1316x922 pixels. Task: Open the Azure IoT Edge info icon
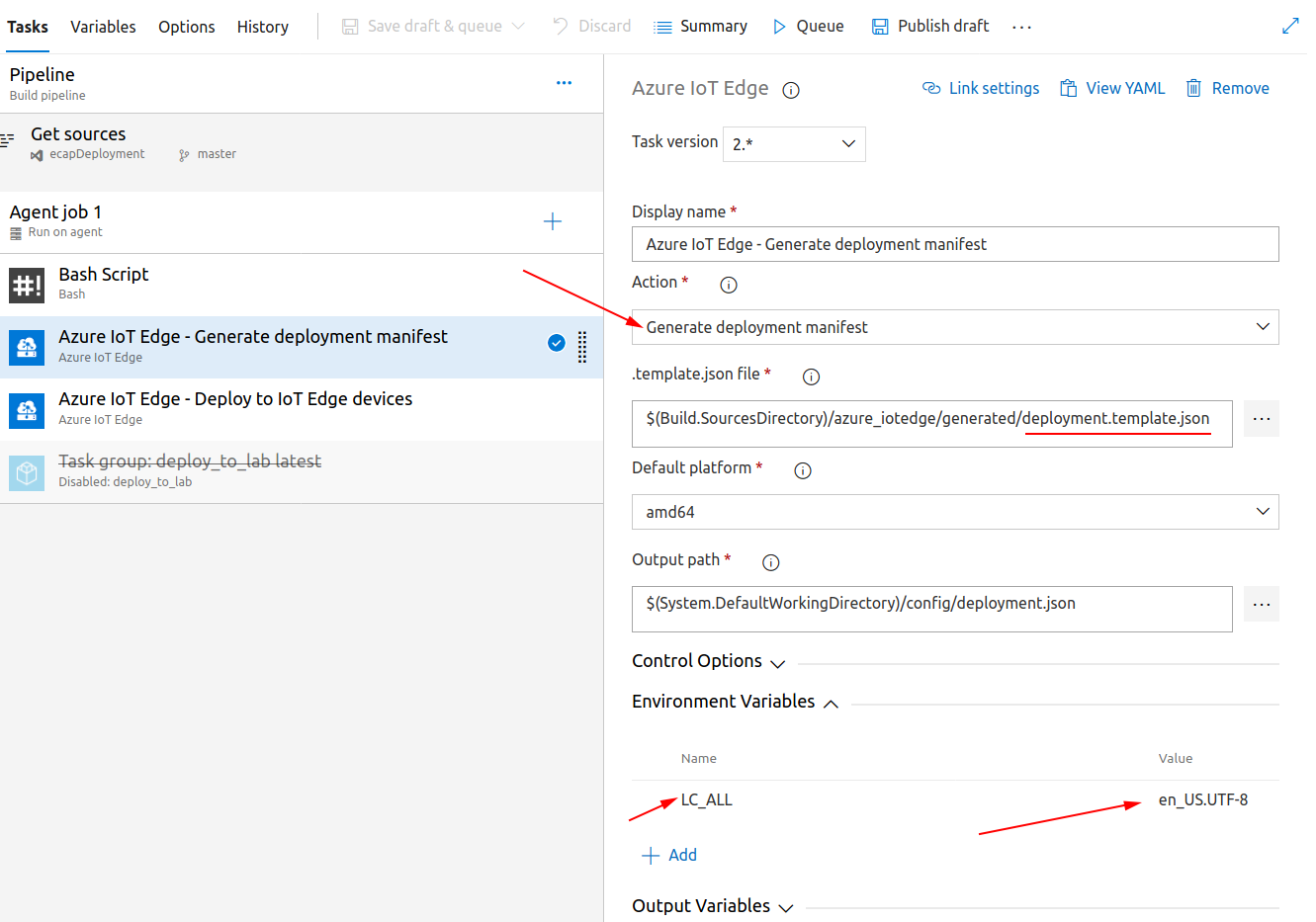point(791,90)
